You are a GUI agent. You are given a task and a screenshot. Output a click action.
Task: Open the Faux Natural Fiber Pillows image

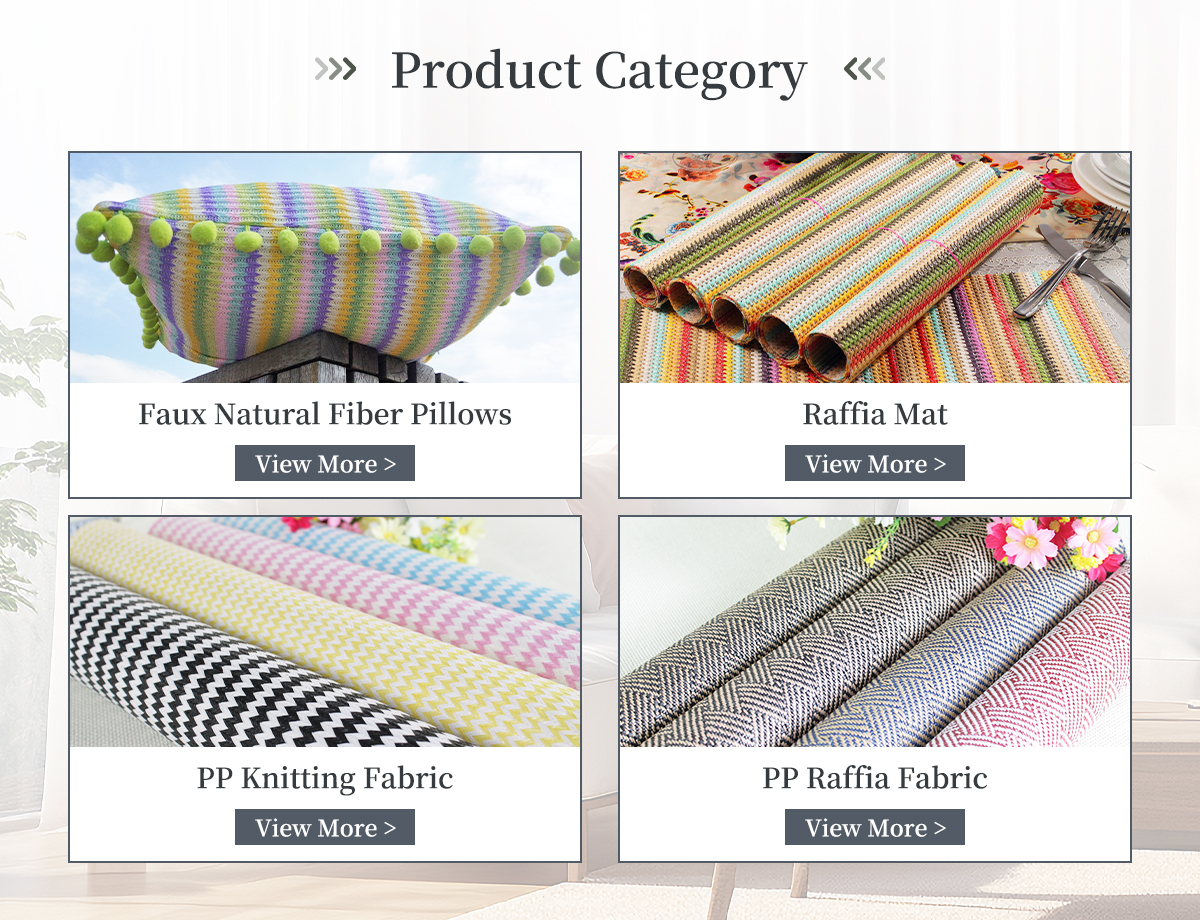325,268
